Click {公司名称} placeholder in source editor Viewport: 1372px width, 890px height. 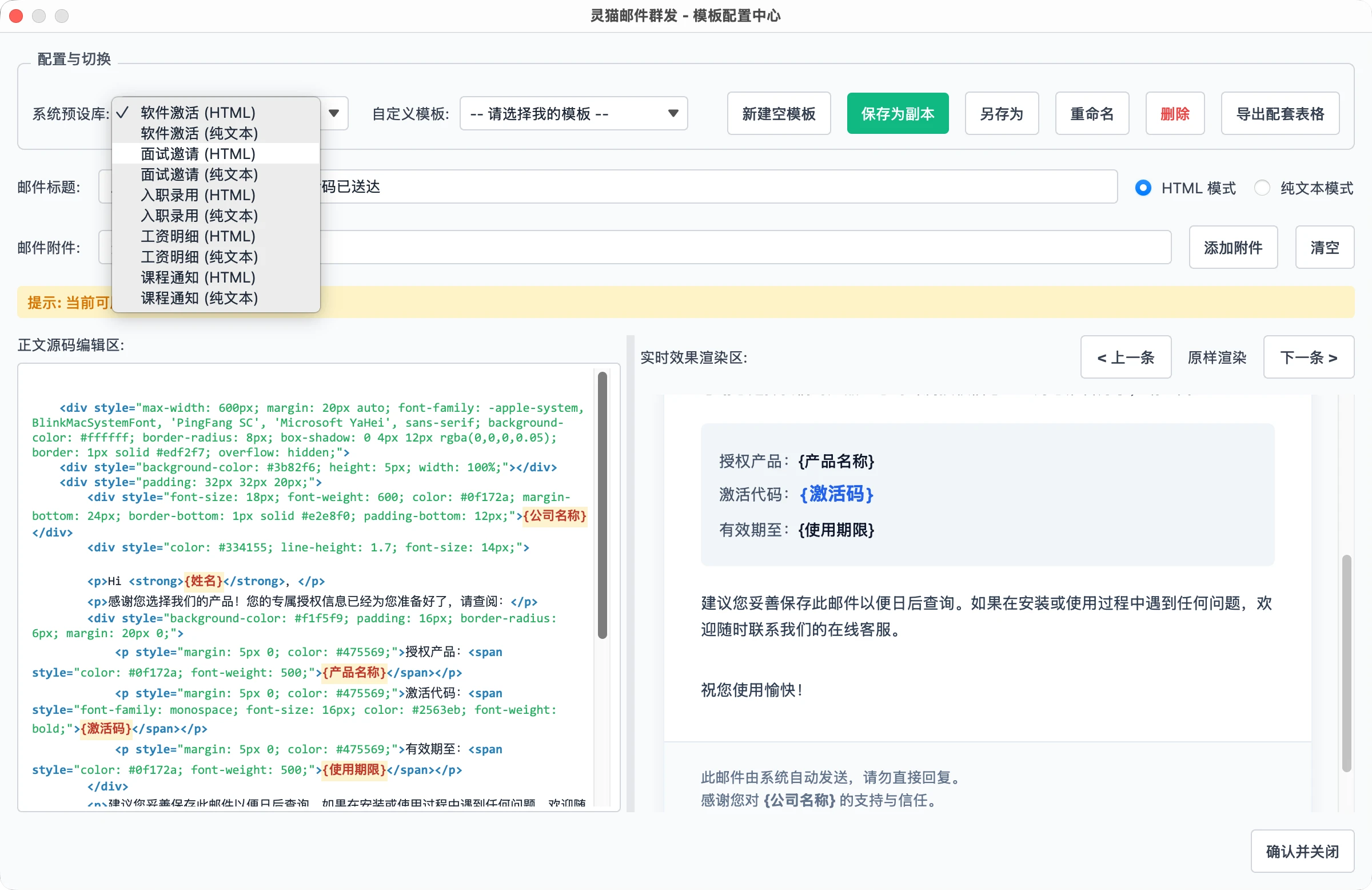click(x=555, y=515)
